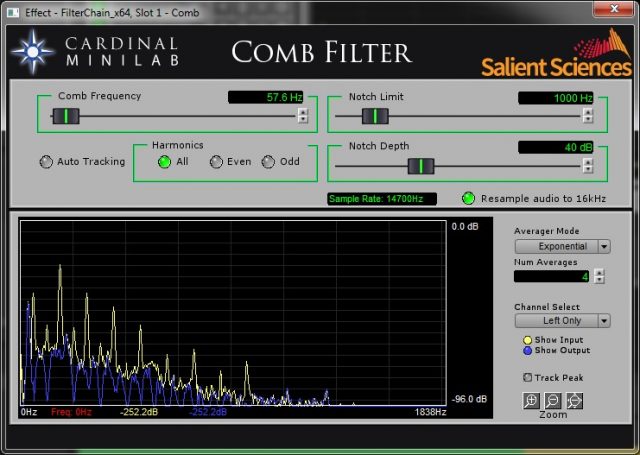Select All harmonics radio button
Image resolution: width=640 pixels, height=455 pixels.
coord(164,162)
